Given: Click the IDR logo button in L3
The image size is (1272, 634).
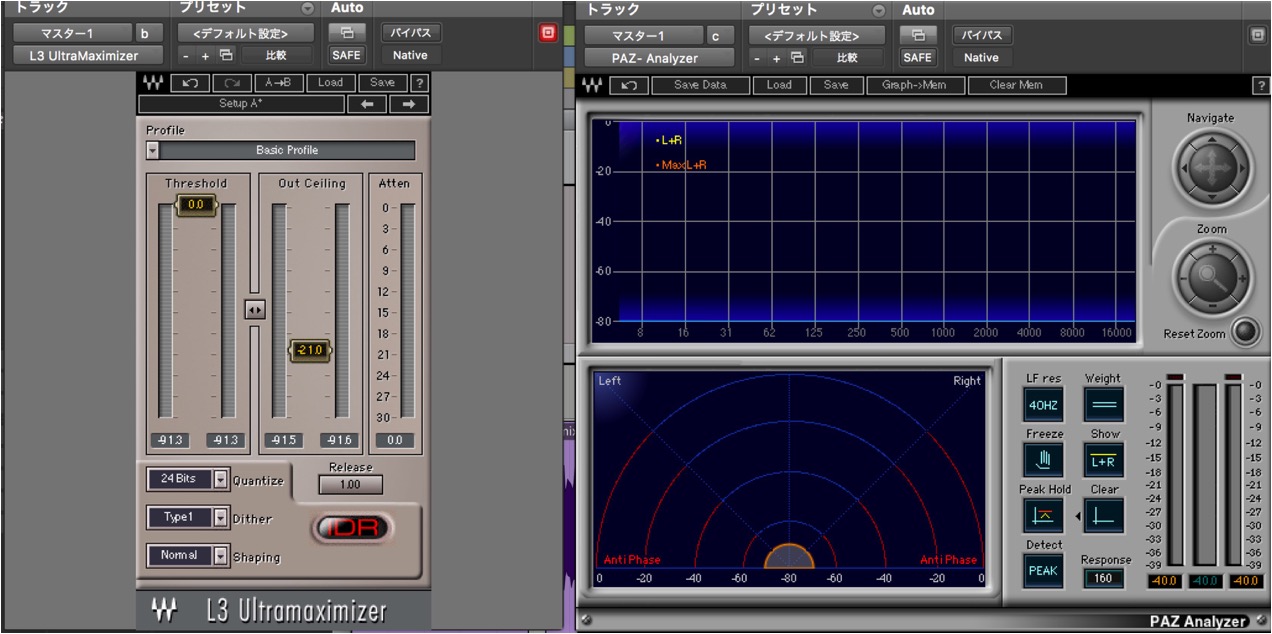Looking at the screenshot, I should pos(355,527).
